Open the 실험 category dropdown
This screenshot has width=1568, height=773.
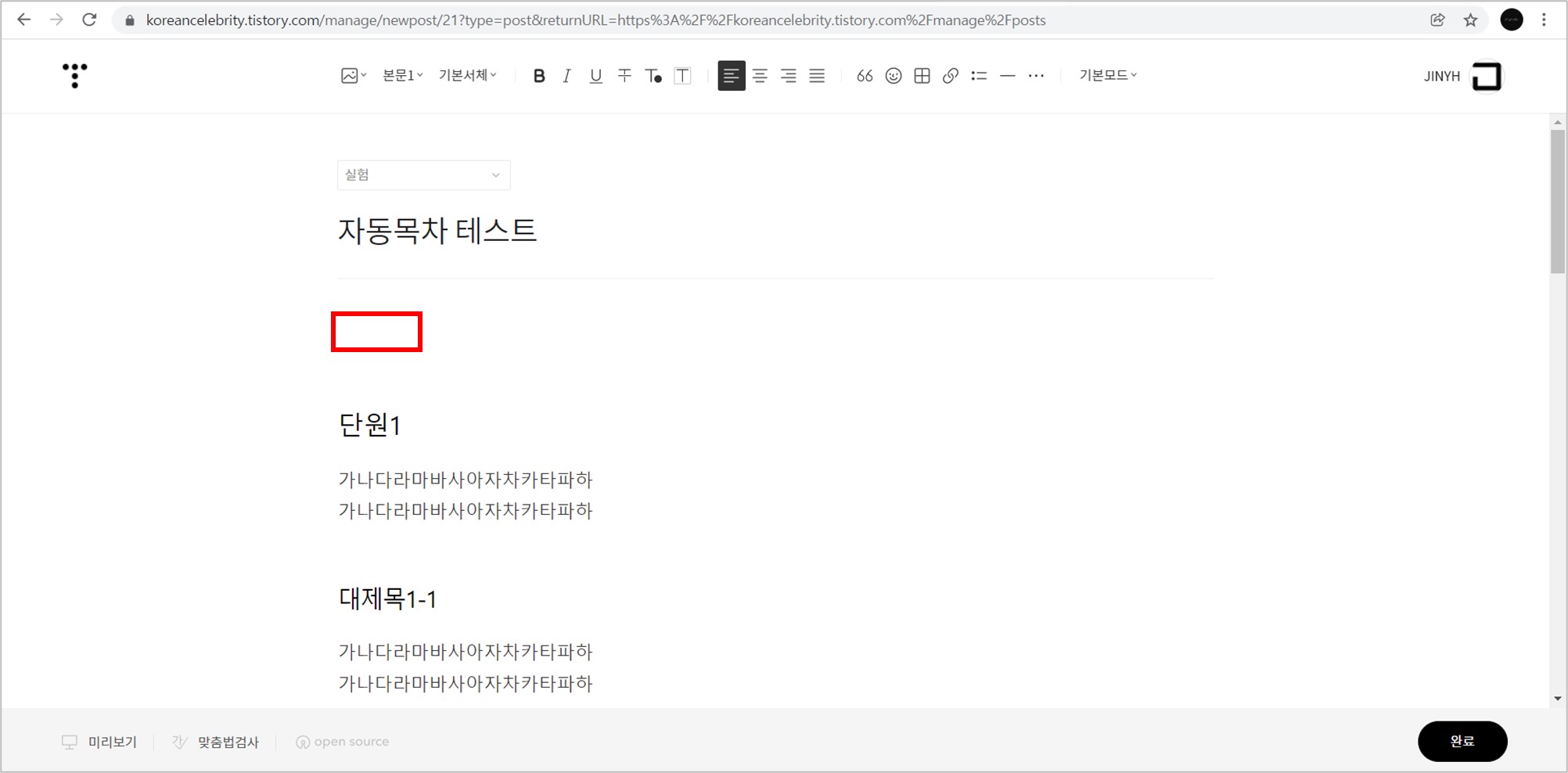click(423, 175)
